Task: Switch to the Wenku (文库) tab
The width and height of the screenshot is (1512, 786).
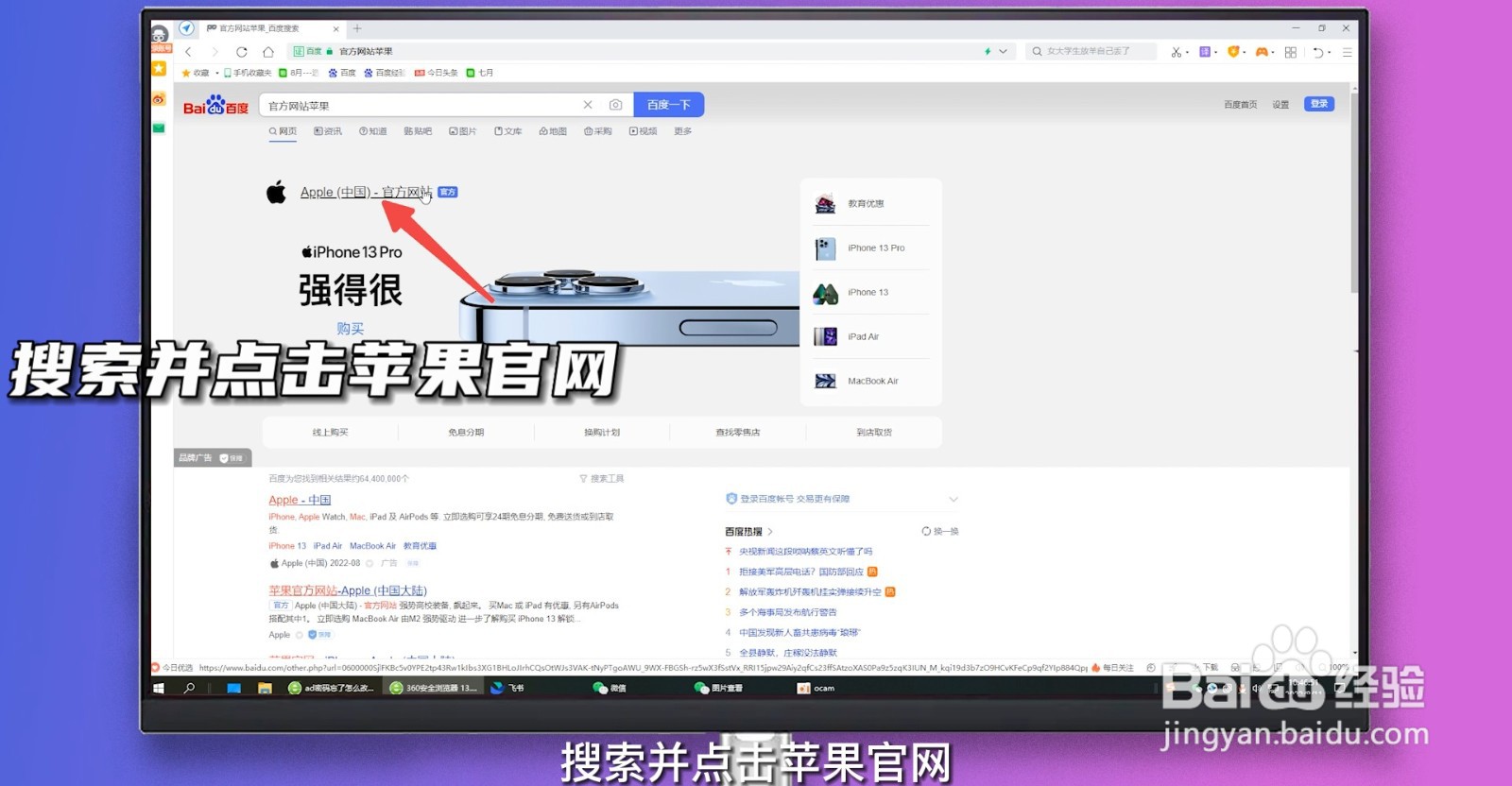Action: click(x=508, y=131)
